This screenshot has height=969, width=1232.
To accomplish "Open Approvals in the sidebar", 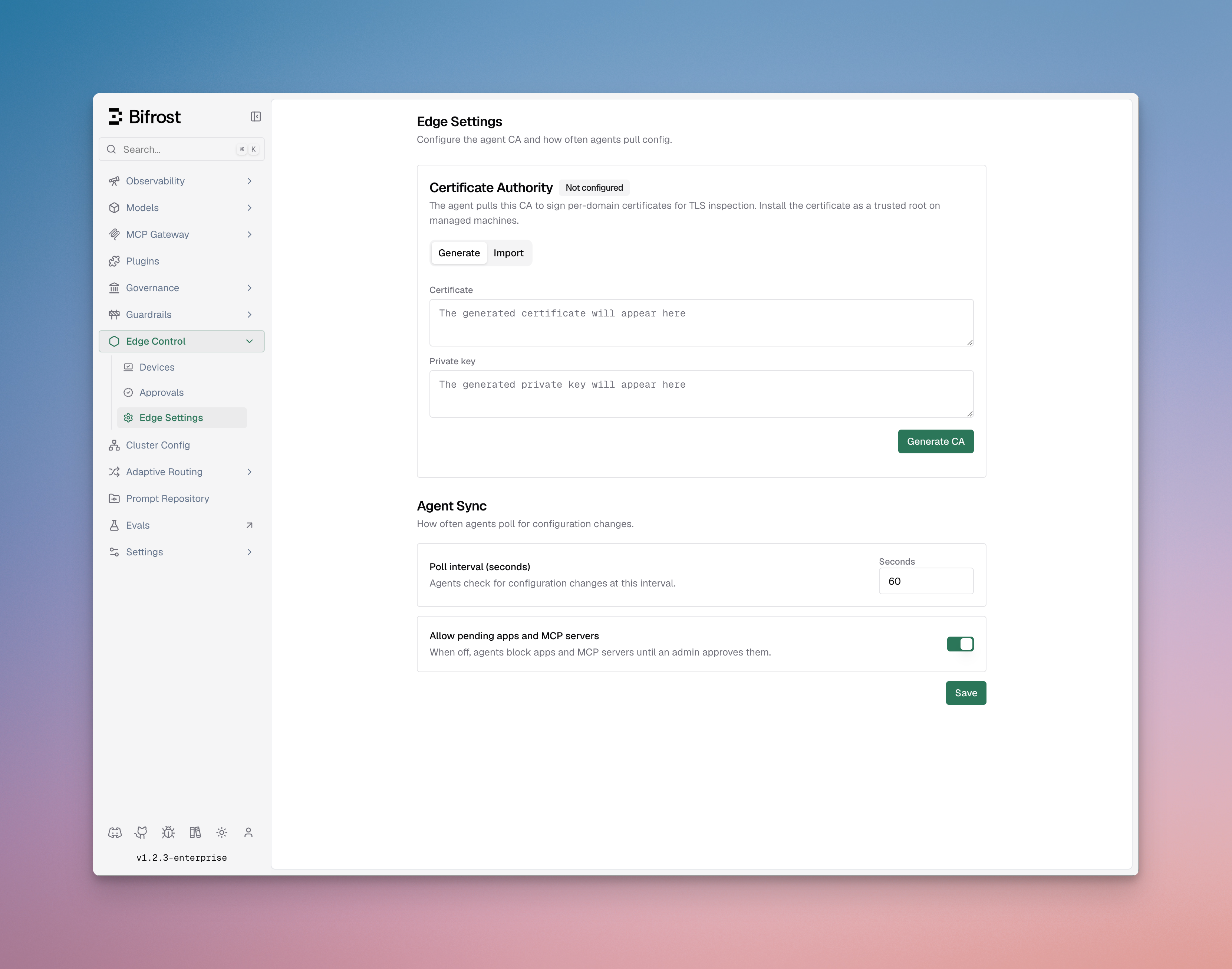I will coord(182,392).
